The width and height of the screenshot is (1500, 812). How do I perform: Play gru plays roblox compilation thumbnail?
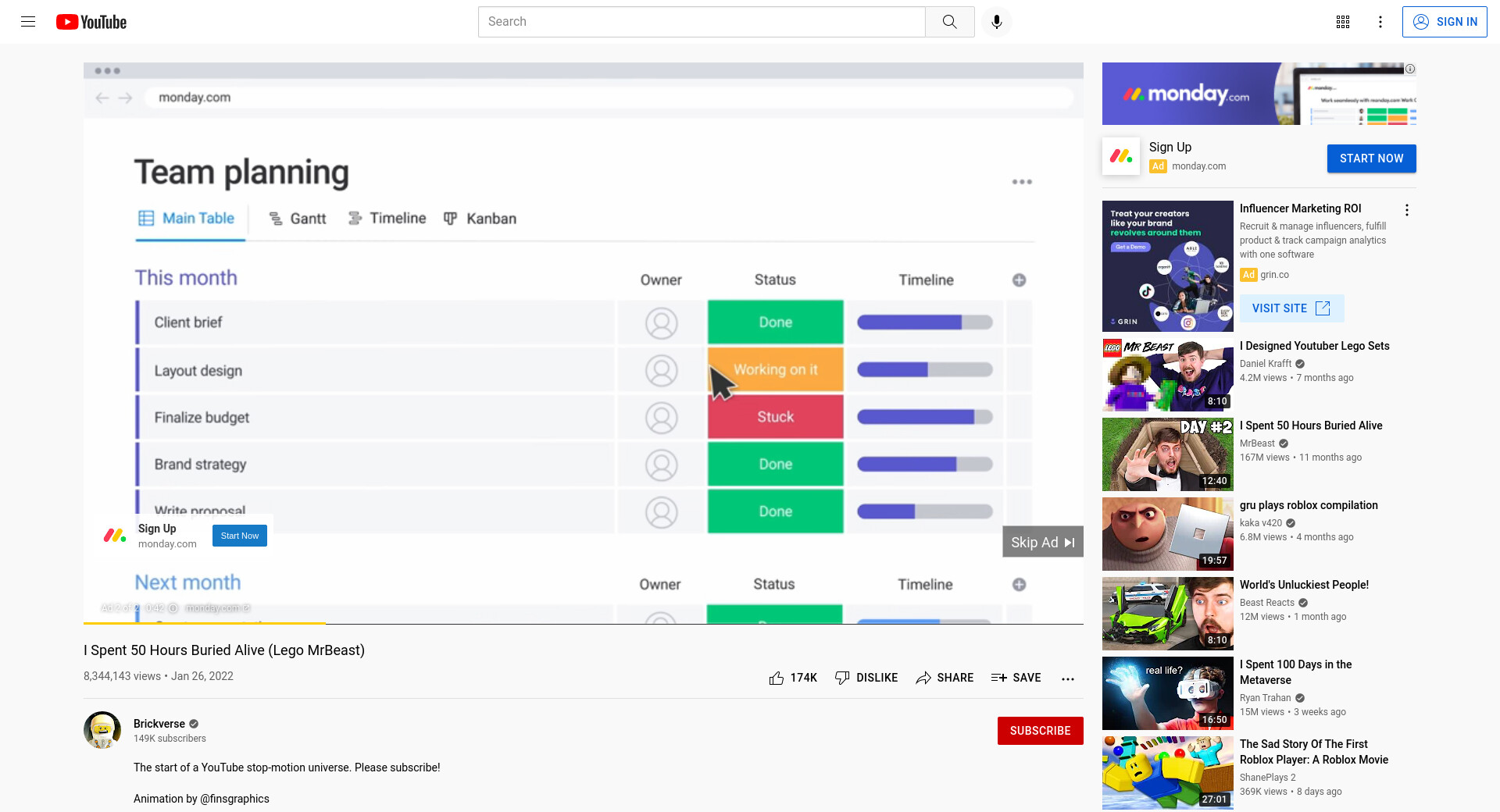pyautogui.click(x=1167, y=534)
